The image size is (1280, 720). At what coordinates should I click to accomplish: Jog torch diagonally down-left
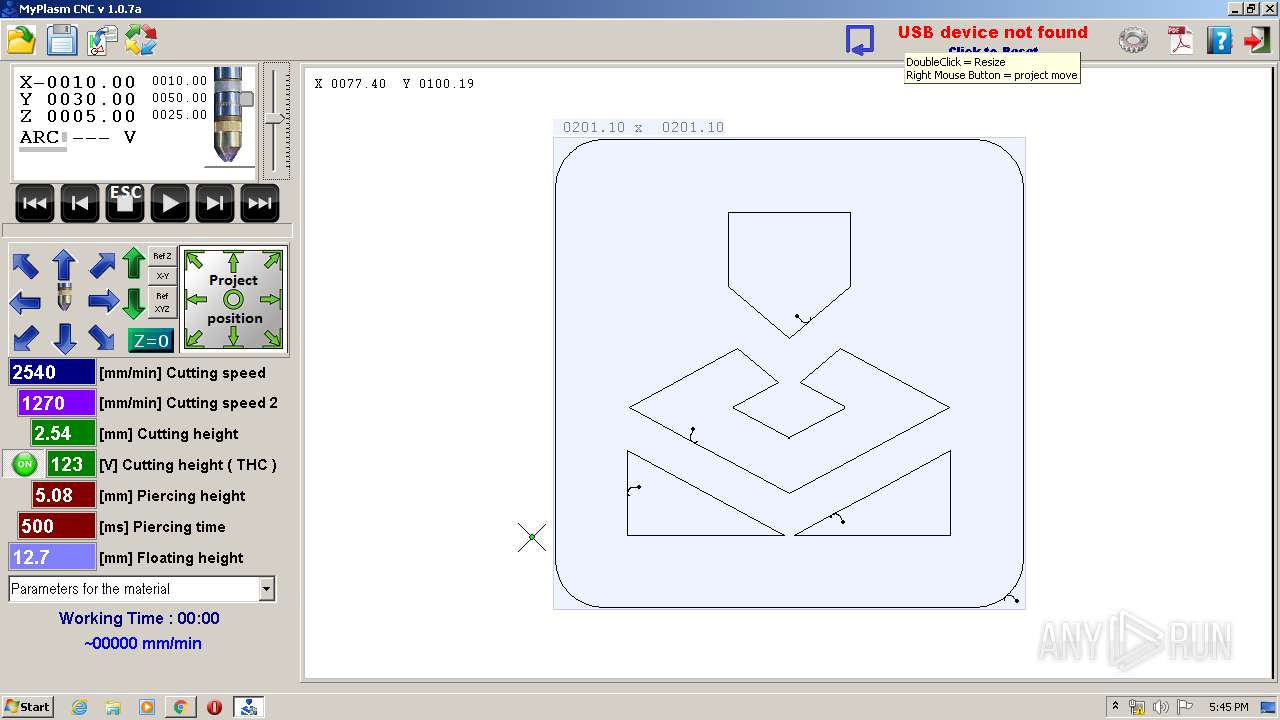click(x=25, y=337)
